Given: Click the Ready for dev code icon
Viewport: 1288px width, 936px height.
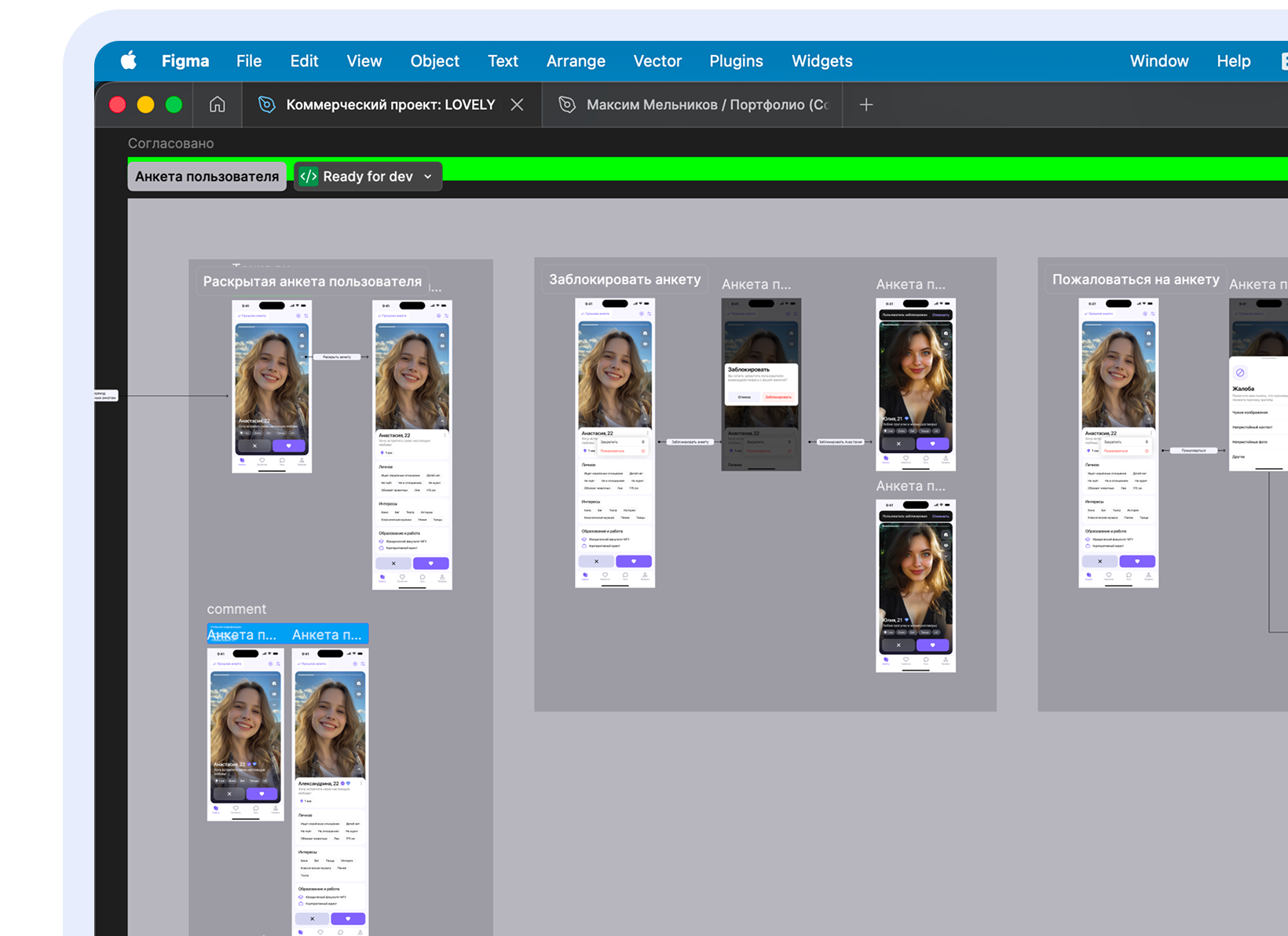Looking at the screenshot, I should pos(309,177).
